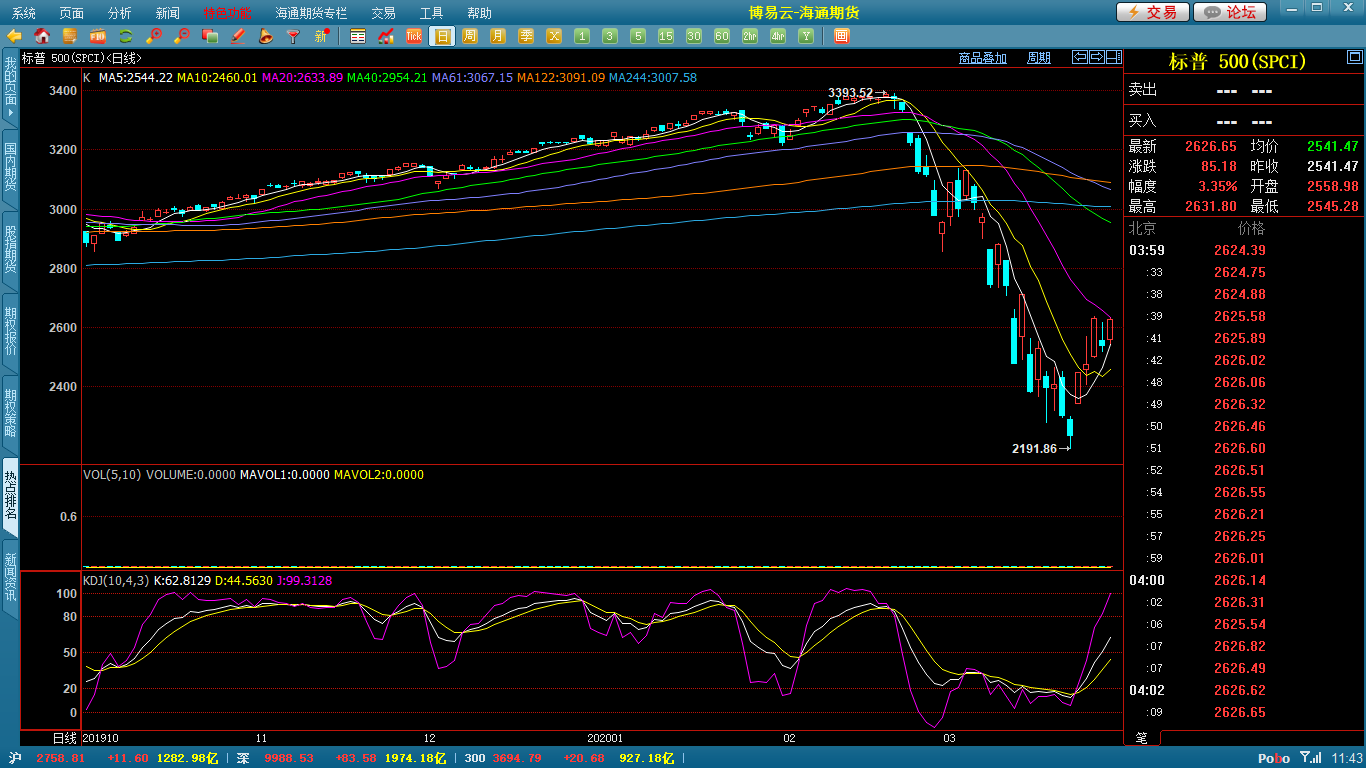Click the 日线 label at chart bottom
The height and width of the screenshot is (768, 1366).
point(64,738)
